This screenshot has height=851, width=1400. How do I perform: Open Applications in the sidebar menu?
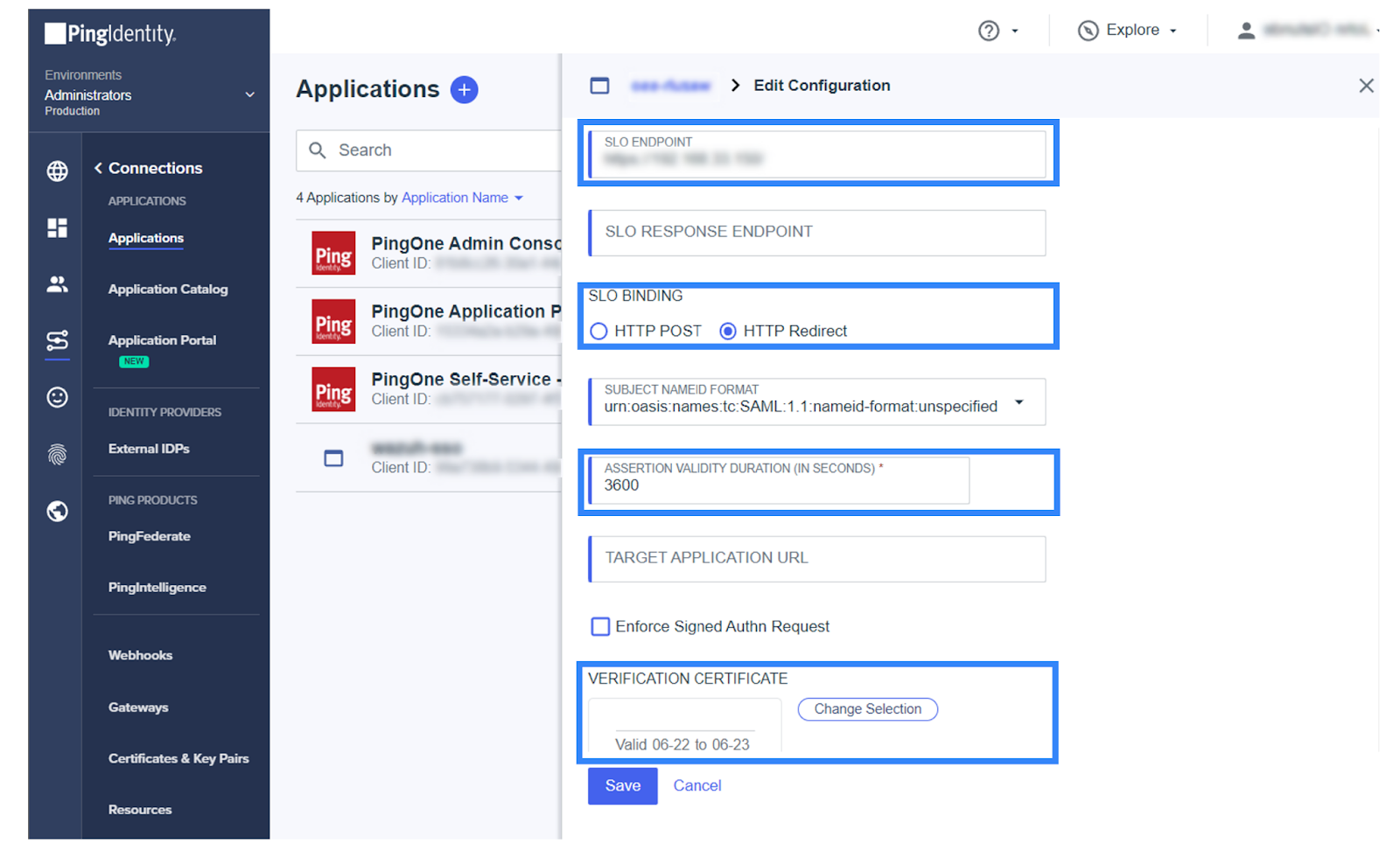146,238
